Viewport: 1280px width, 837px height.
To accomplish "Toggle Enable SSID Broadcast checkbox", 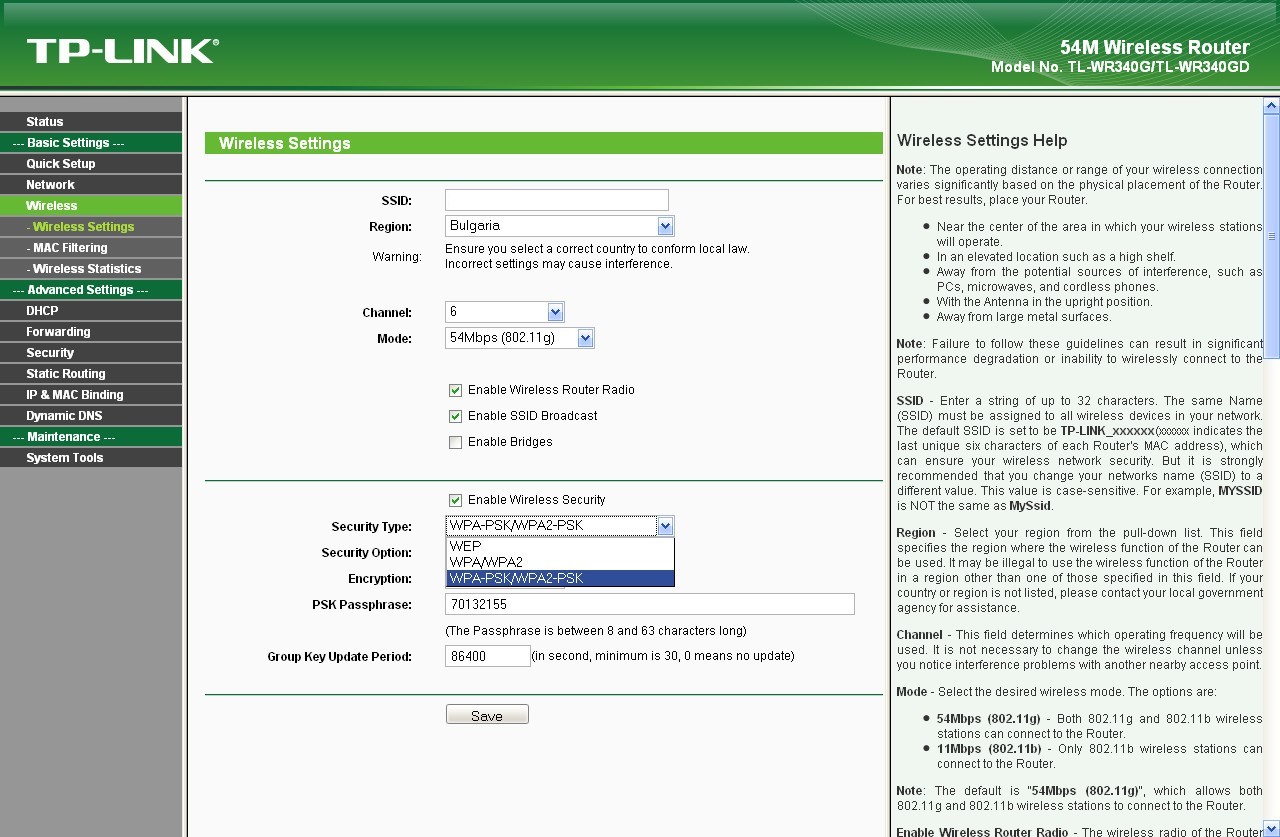I will (456, 416).
